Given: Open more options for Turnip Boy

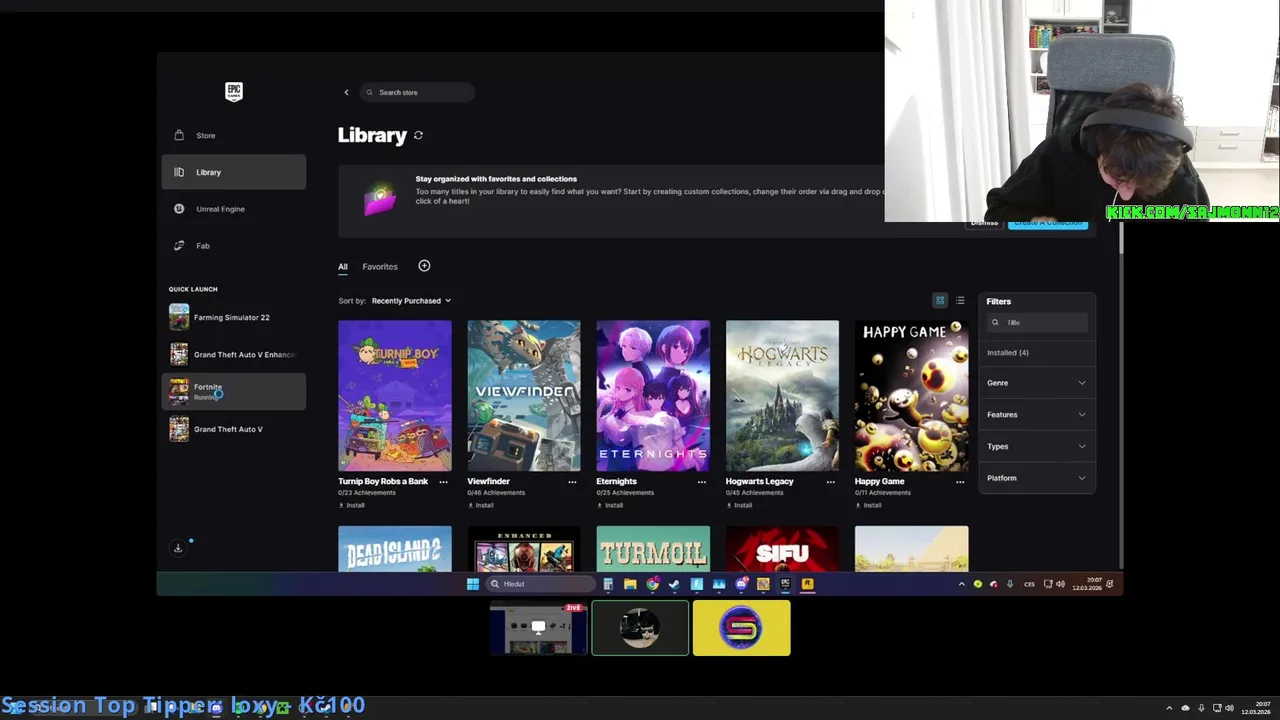Looking at the screenshot, I should pos(443,482).
